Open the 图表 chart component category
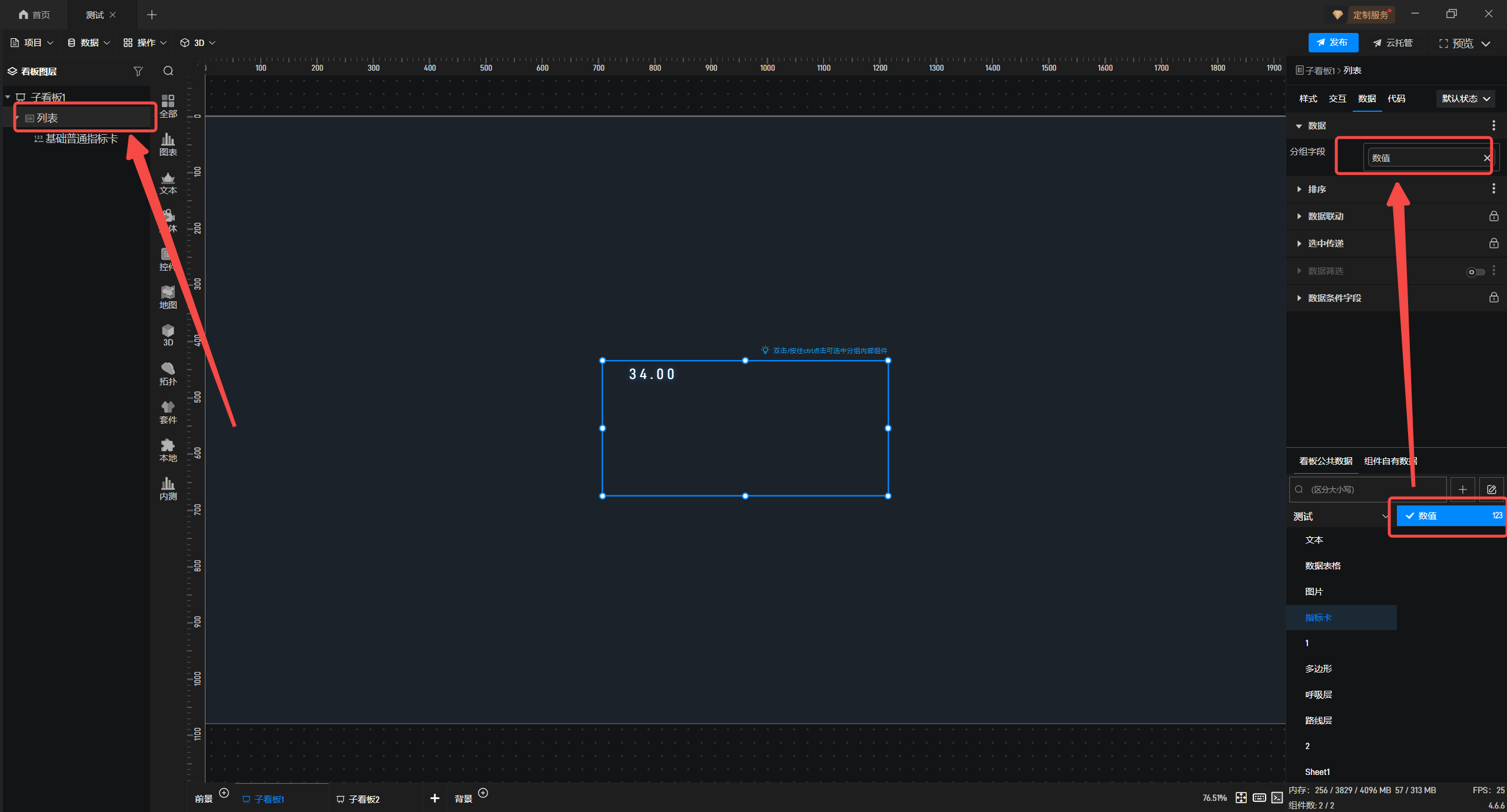 point(168,144)
